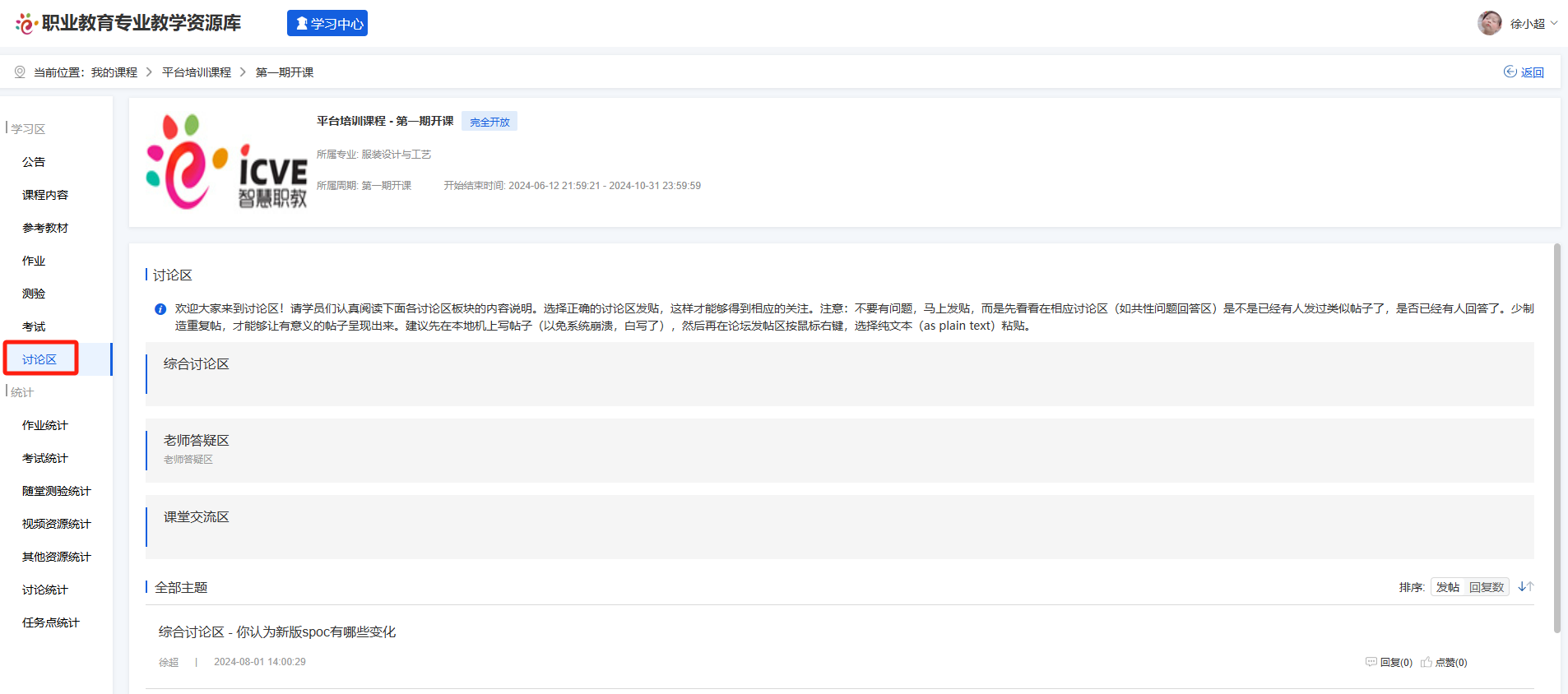Open the 课堂交流区 board
The image size is (1568, 694).
(x=196, y=517)
